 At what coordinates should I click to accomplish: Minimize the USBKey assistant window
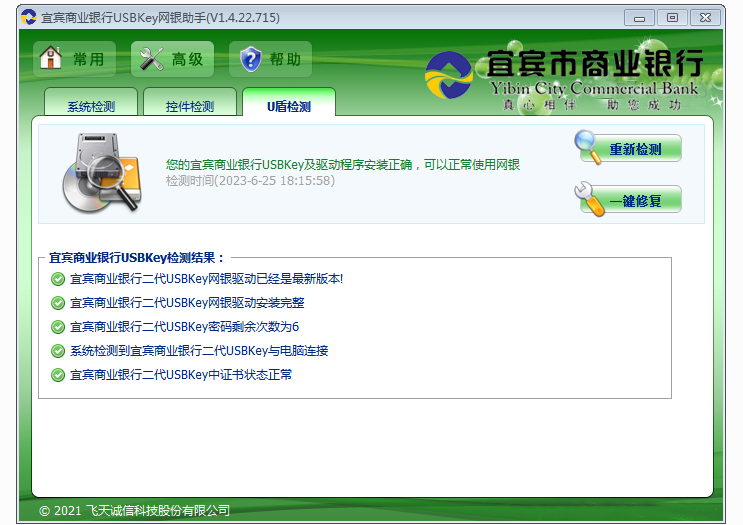point(639,17)
